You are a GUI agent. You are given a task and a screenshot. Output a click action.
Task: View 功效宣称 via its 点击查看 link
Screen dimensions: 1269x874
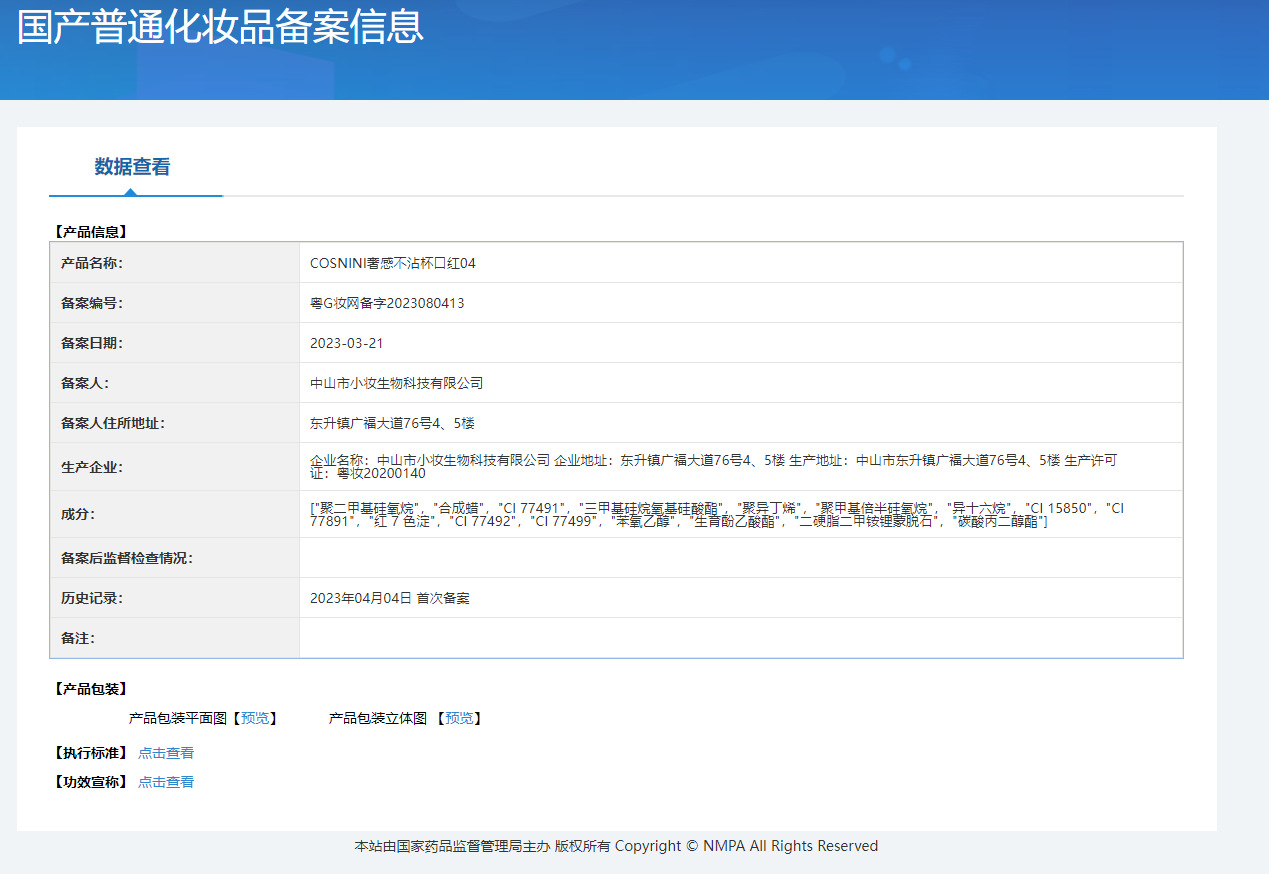coord(165,781)
